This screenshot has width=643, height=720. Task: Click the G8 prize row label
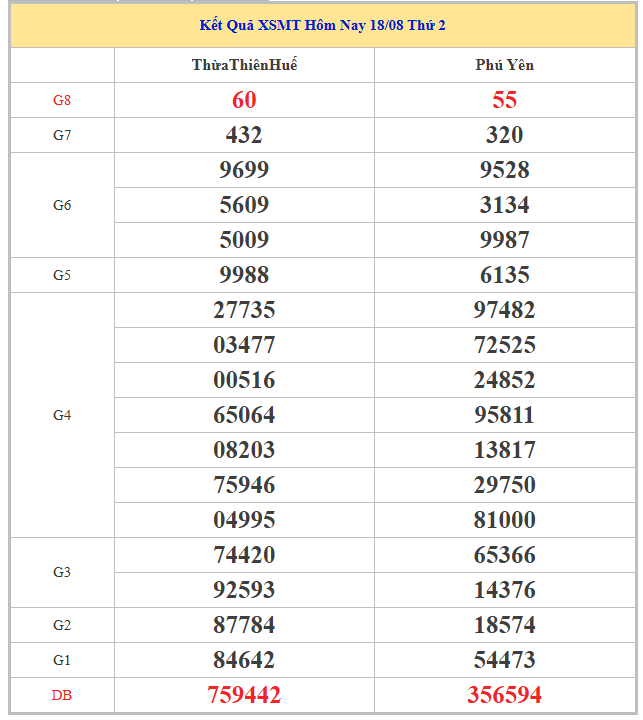(x=62, y=100)
